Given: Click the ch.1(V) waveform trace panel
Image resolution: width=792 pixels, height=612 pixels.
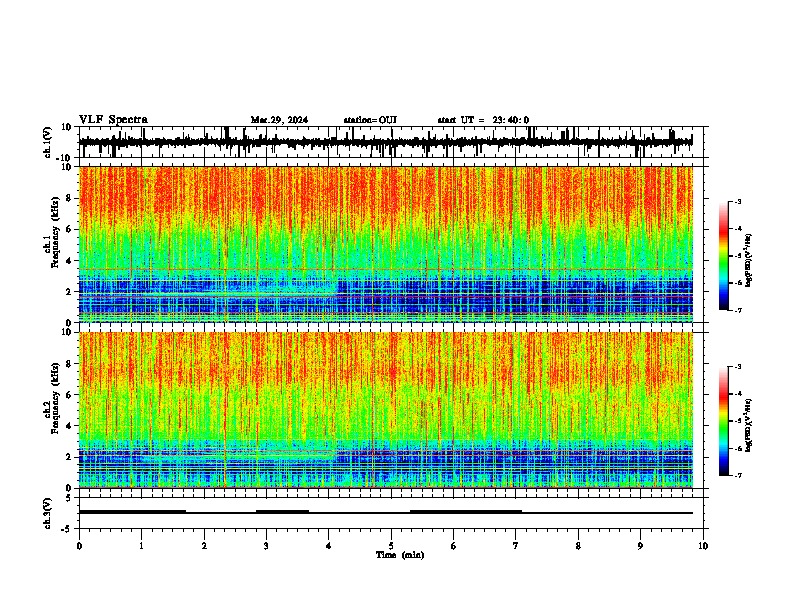Looking at the screenshot, I should [391, 142].
